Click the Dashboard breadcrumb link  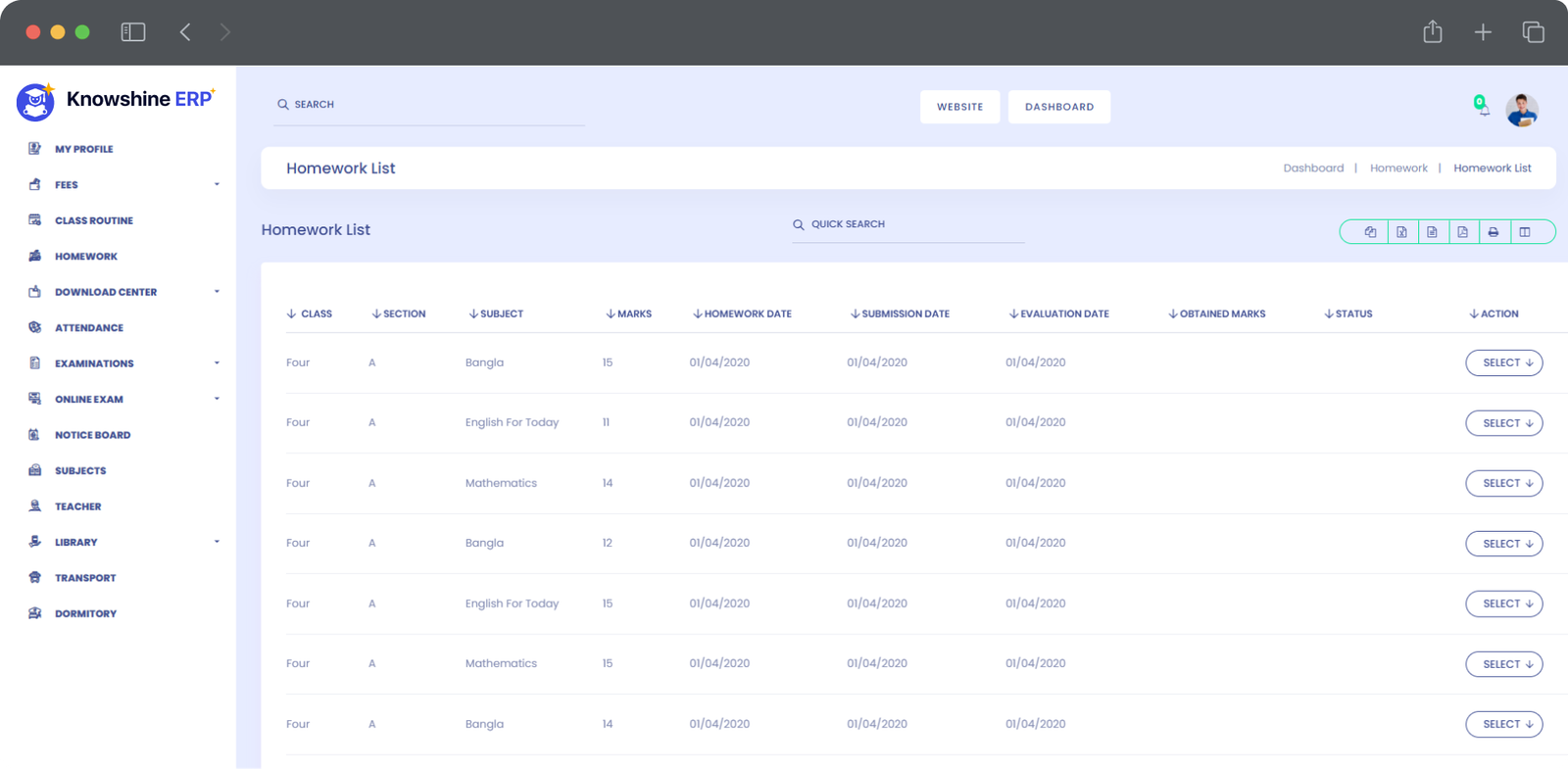pos(1313,168)
